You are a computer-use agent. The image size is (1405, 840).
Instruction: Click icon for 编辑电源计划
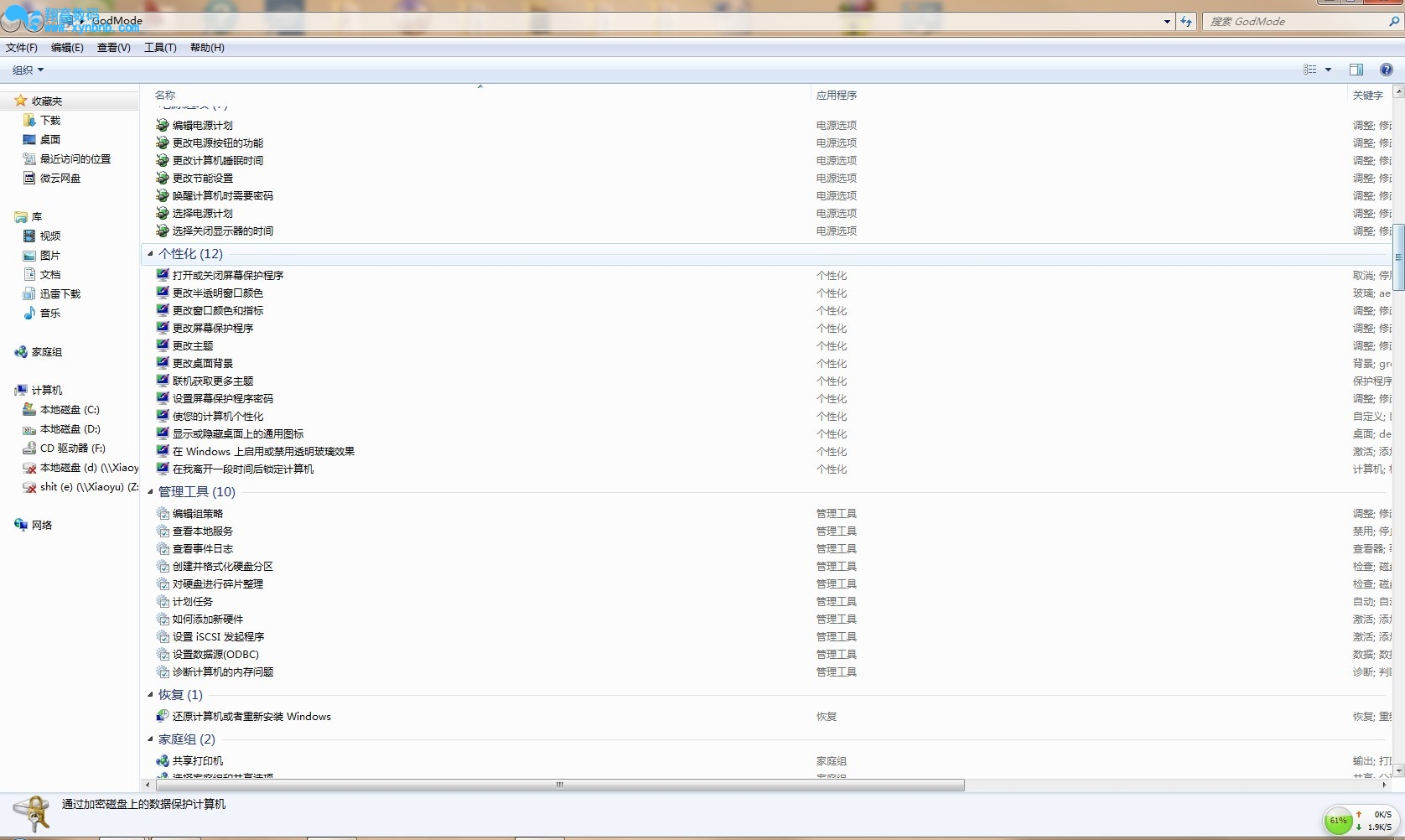point(163,125)
